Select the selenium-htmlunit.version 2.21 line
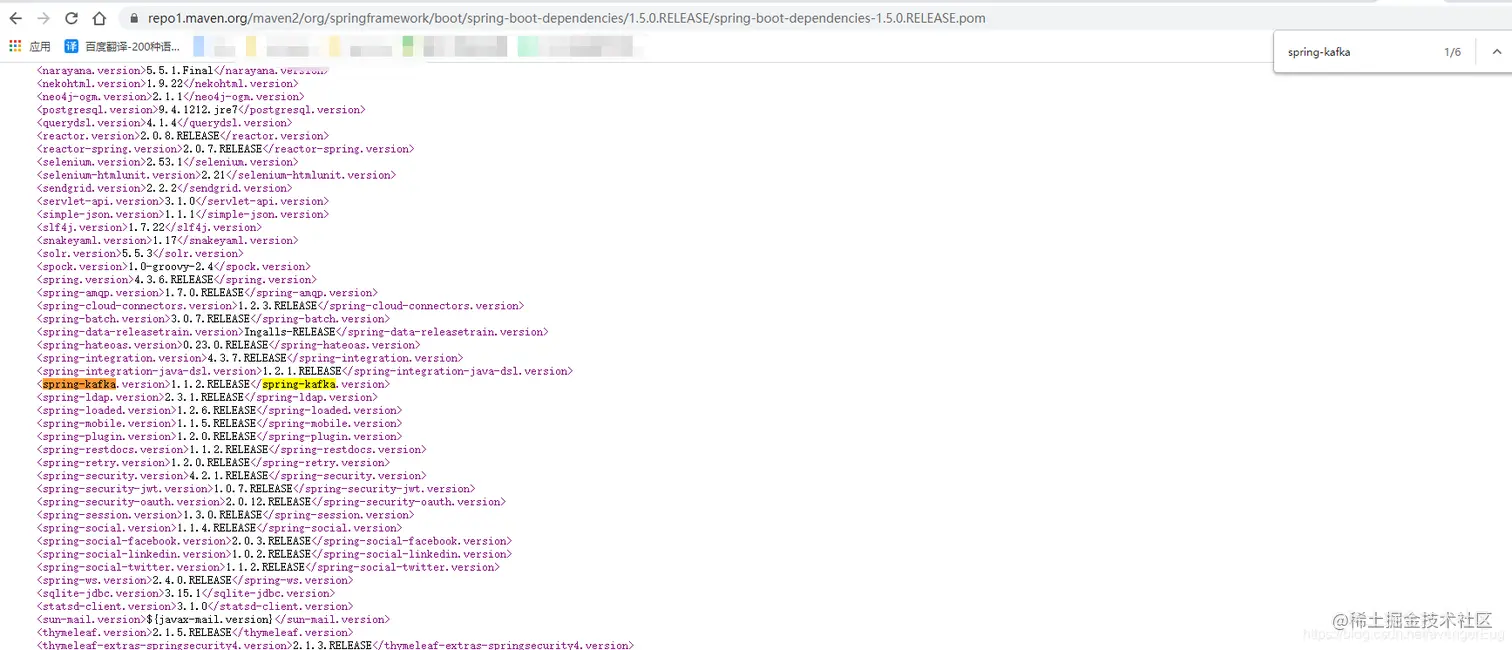 pos(216,175)
